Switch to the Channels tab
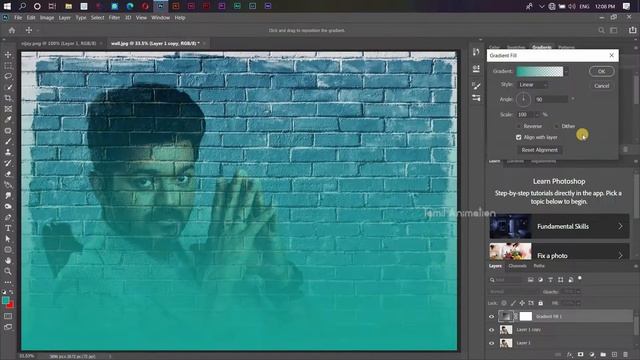The width and height of the screenshot is (640, 360). (518, 266)
